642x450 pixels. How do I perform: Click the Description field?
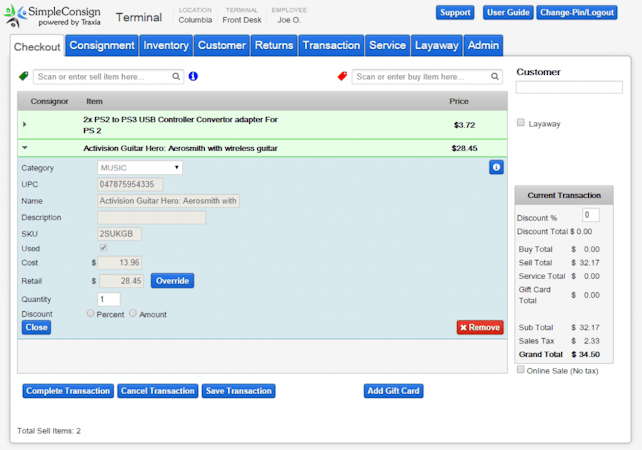pyautogui.click(x=151, y=217)
